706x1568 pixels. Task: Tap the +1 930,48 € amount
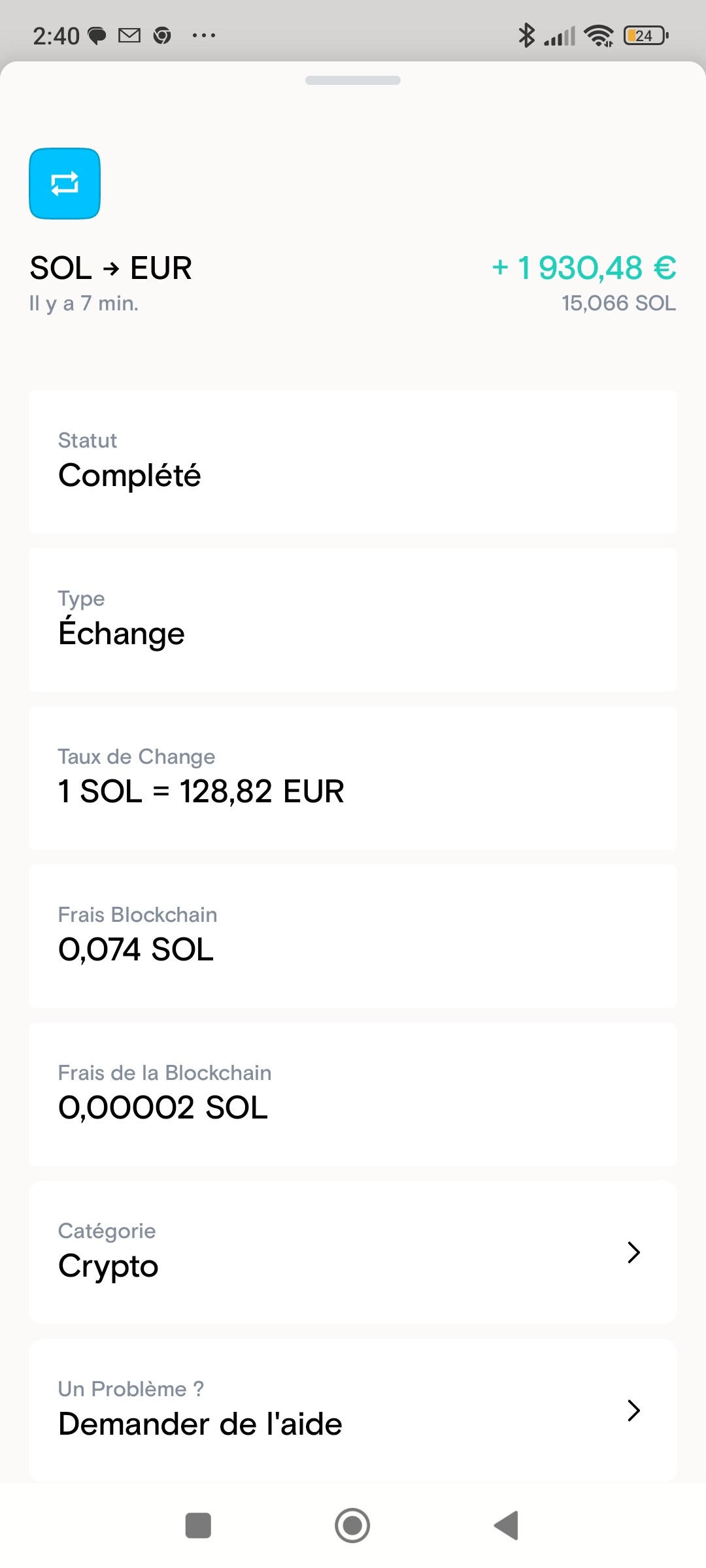click(x=584, y=268)
